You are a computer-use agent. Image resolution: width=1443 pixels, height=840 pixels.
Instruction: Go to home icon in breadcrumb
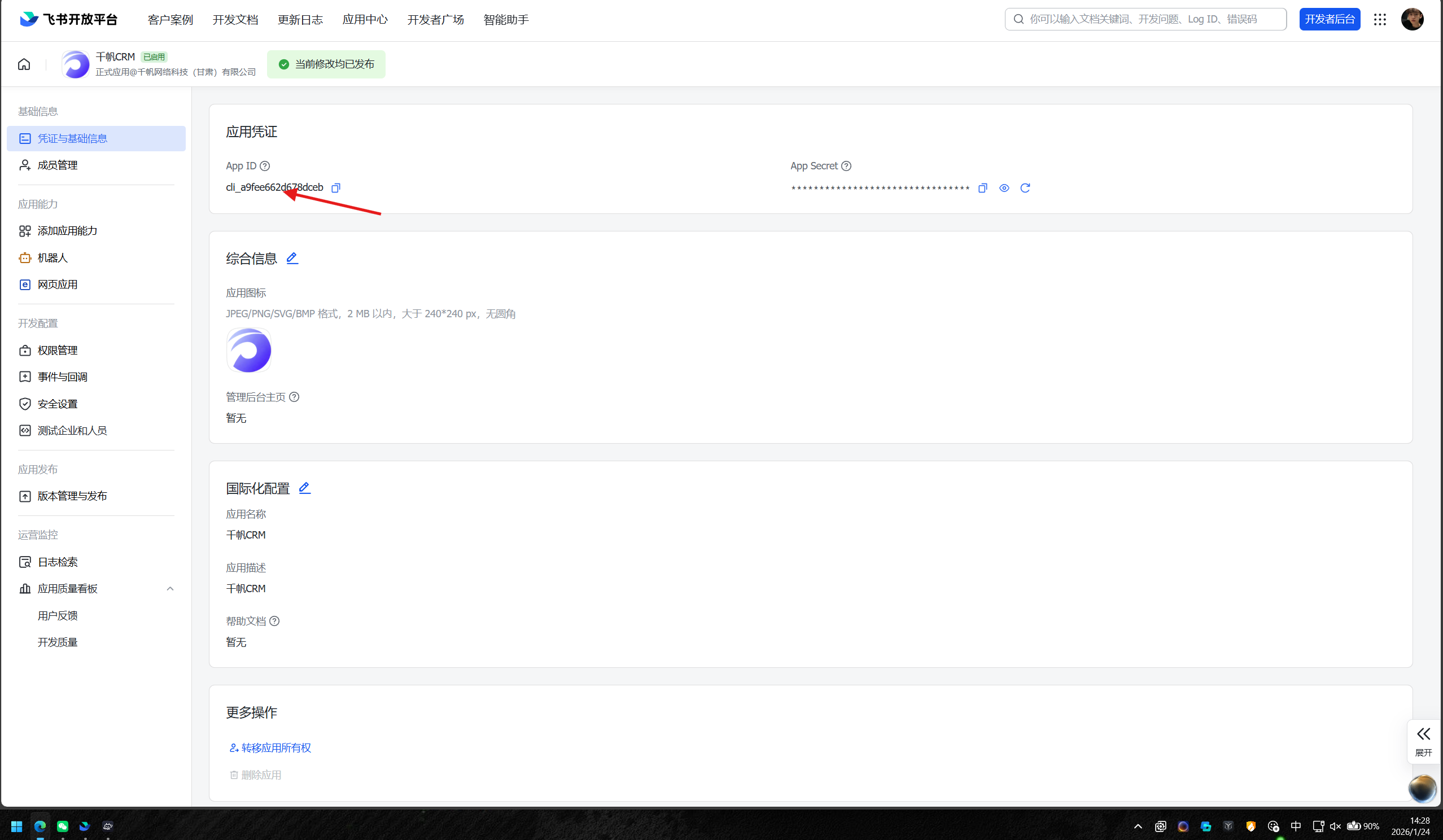[x=24, y=64]
